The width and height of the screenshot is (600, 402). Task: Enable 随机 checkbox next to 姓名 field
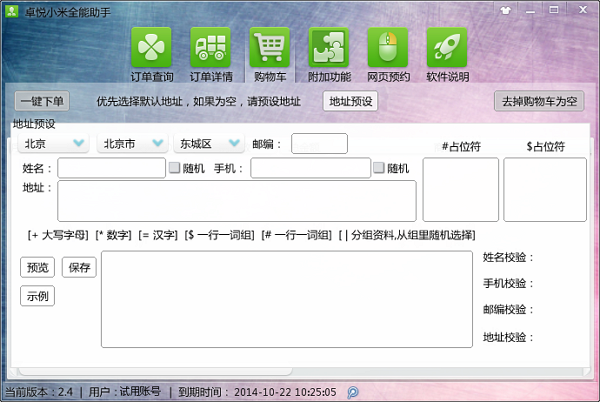point(174,168)
